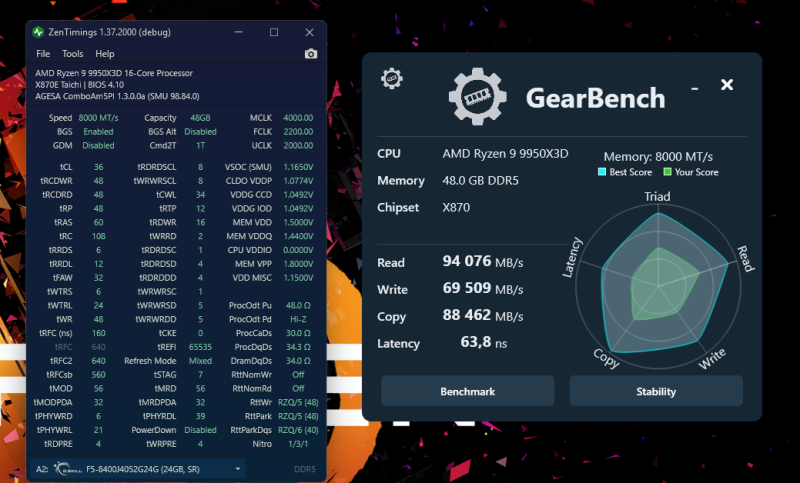The image size is (800, 483).
Task: Click the Copy score 88 462 MB/s
Action: pos(483,316)
